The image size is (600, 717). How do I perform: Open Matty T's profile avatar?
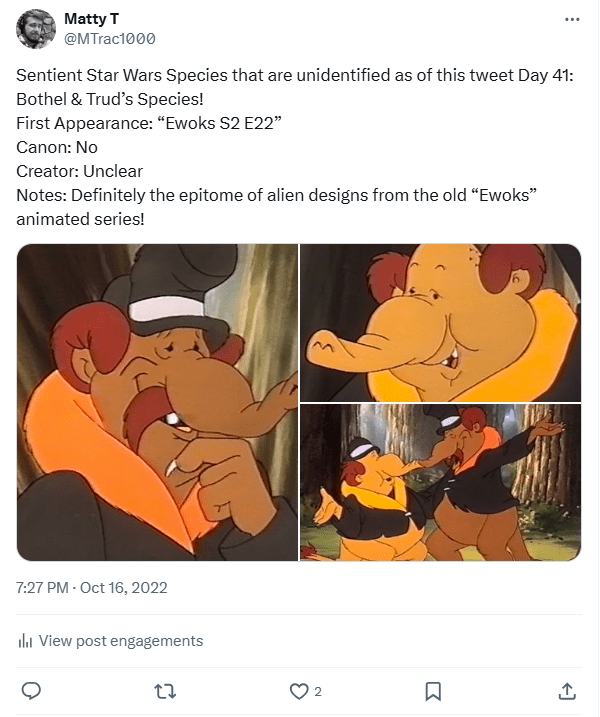(35, 29)
